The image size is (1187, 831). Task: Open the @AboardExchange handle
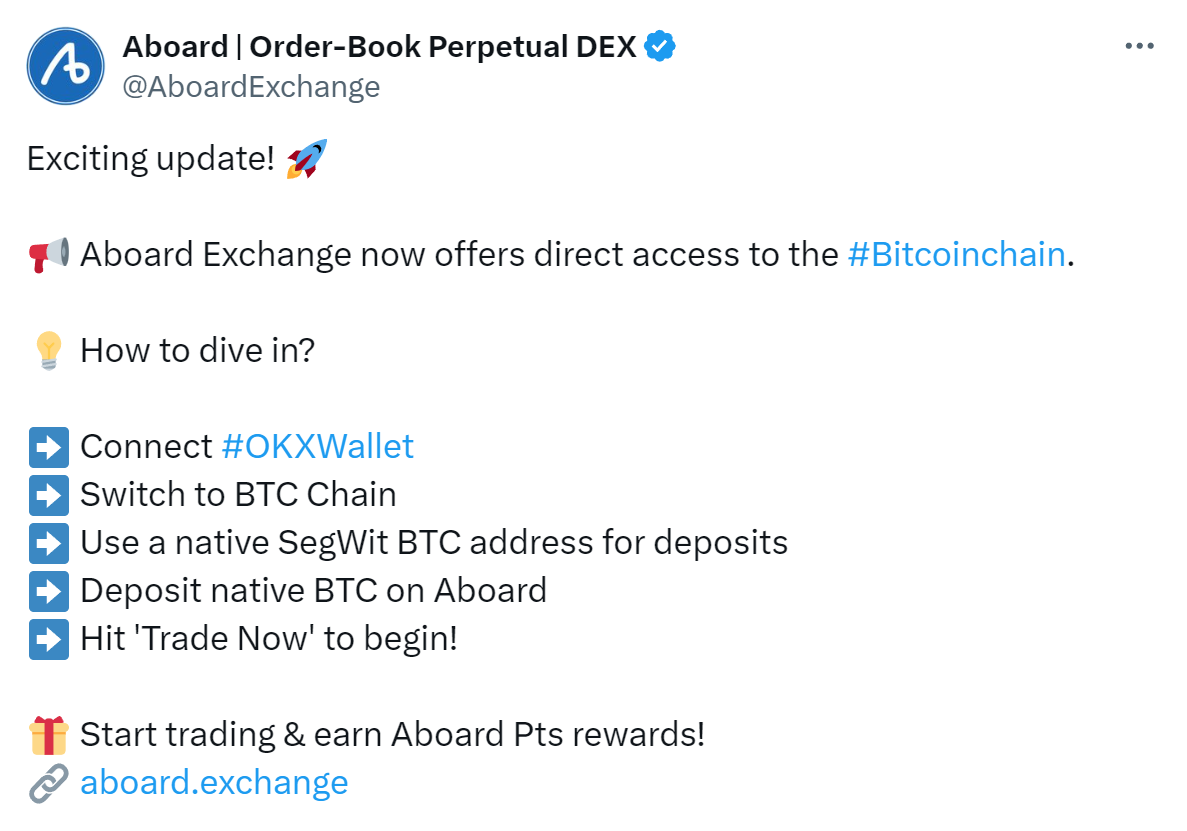click(x=251, y=87)
